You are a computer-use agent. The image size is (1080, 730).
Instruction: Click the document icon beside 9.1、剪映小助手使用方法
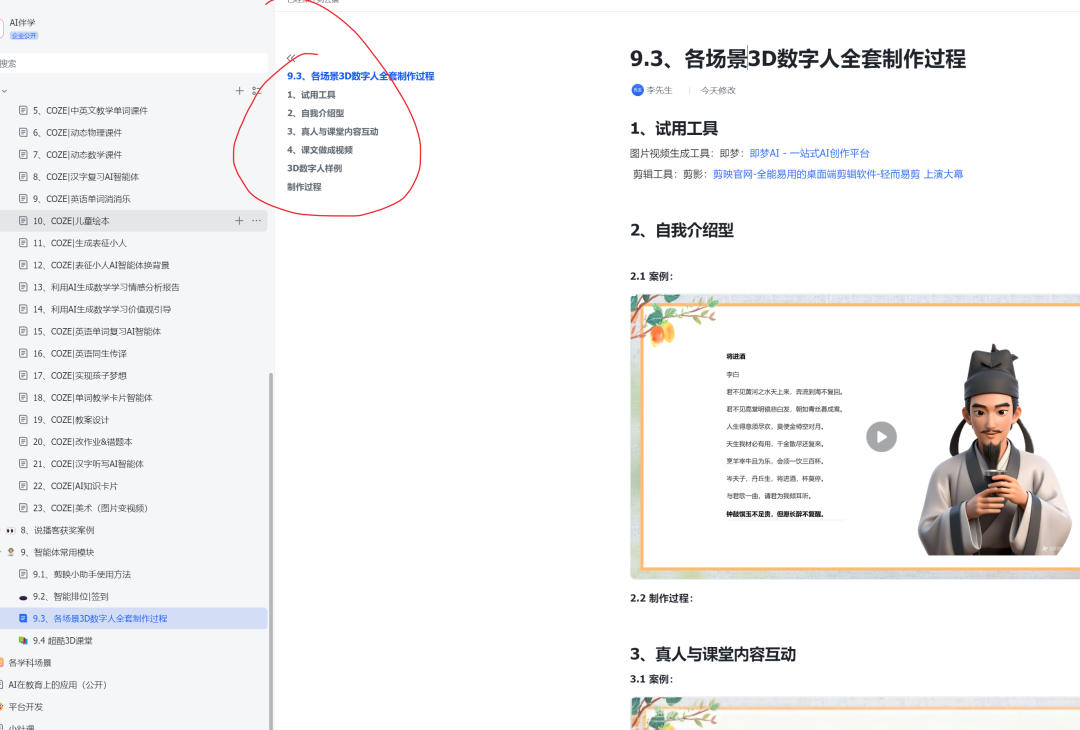pos(22,573)
